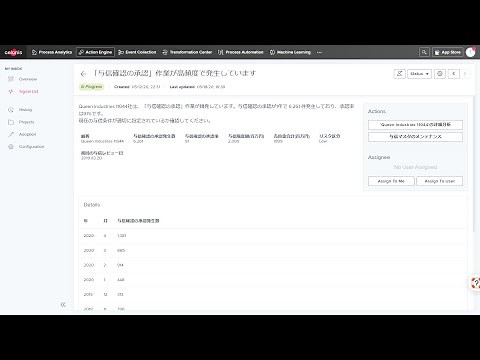Open the Status dropdown
The width and height of the screenshot is (480, 360).
click(x=419, y=74)
